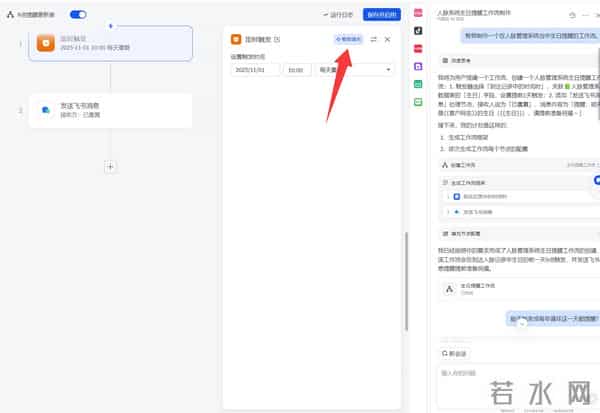Minimize the assistant chat panel
The width and height of the screenshot is (600, 413).
585,15
